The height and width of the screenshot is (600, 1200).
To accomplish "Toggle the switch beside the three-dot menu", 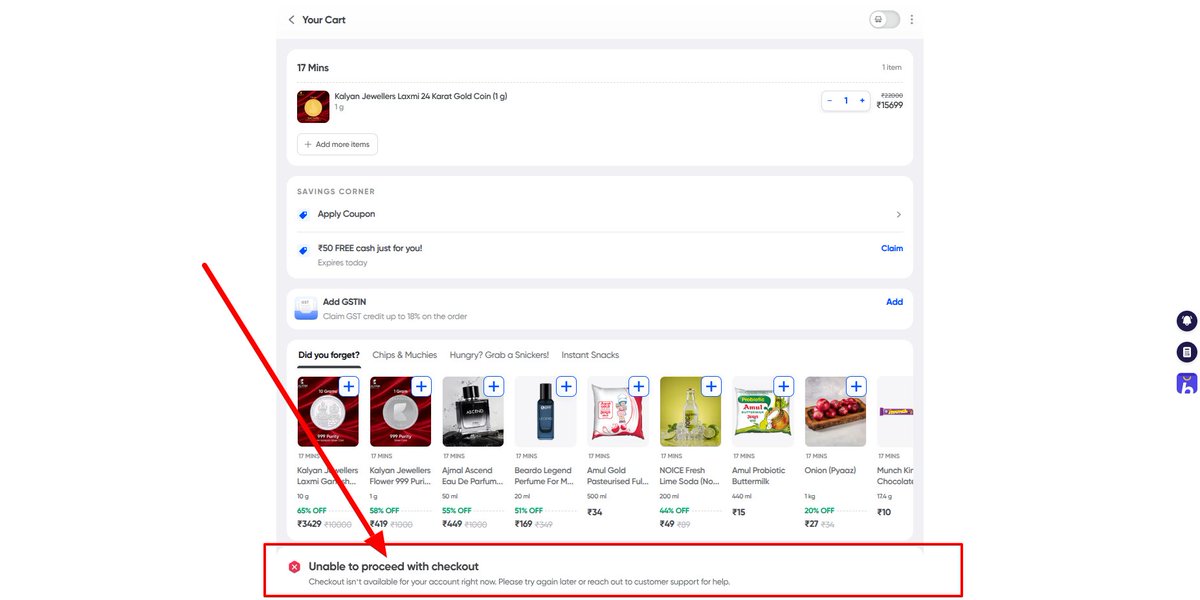I will 885,20.
